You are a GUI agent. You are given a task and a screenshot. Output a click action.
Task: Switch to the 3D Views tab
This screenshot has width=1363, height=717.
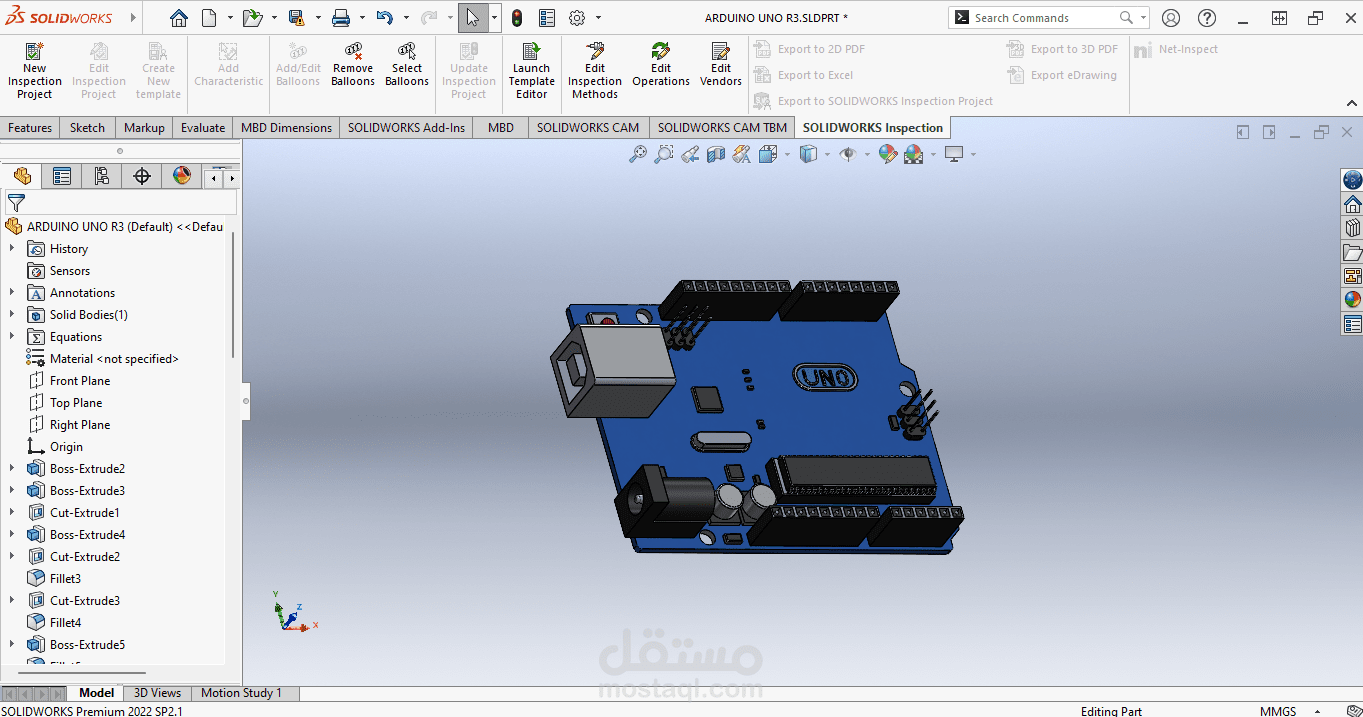(x=158, y=693)
